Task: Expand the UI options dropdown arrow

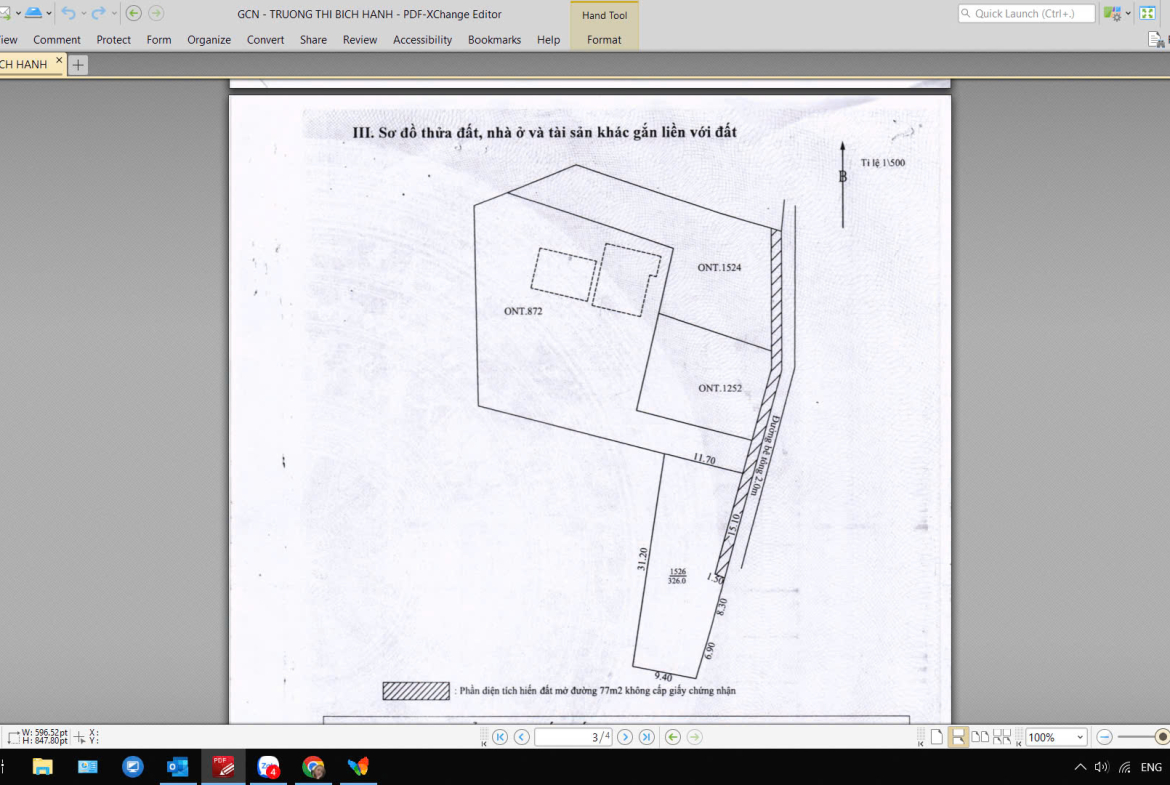Action: [x=1128, y=13]
